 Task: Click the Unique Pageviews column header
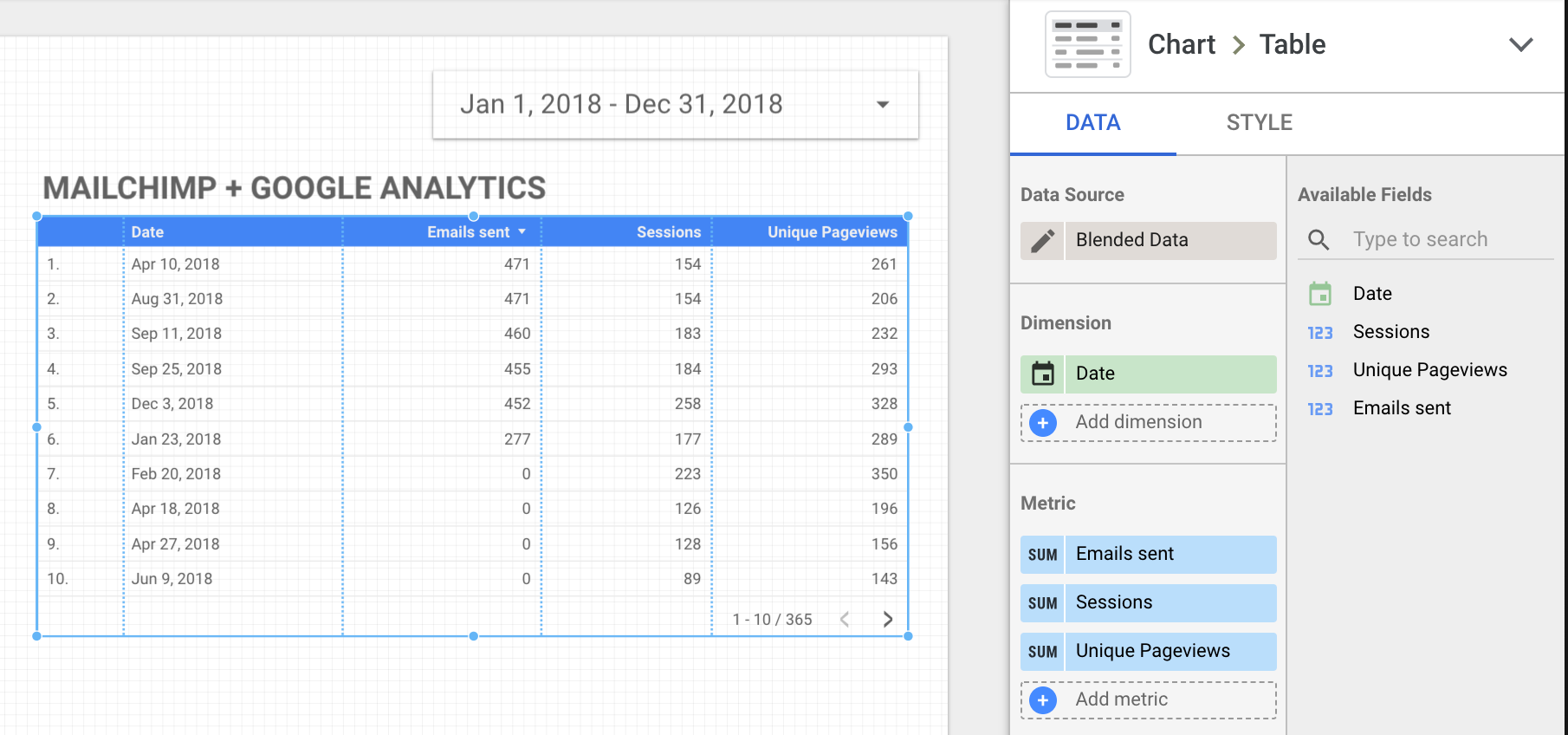pos(833,232)
